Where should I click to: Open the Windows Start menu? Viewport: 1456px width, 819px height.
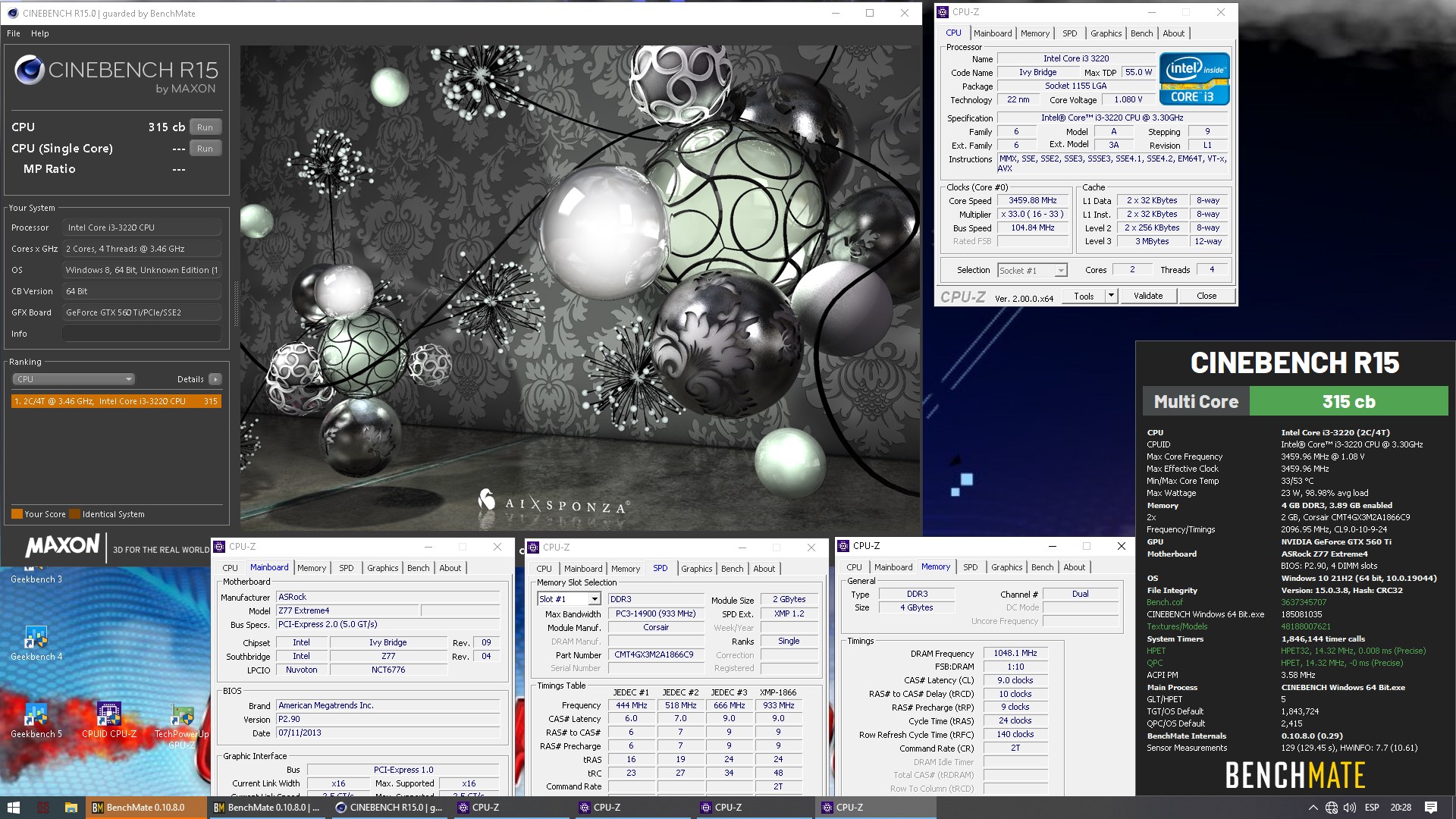(x=13, y=808)
